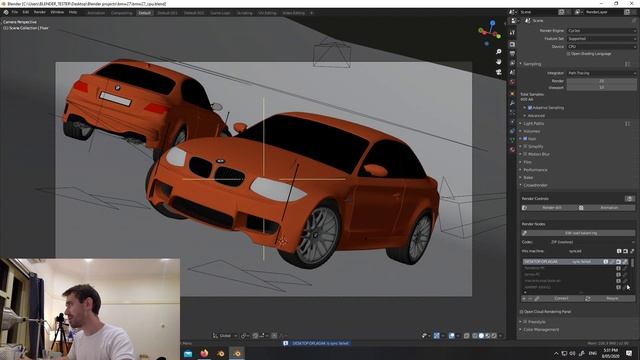The height and width of the screenshot is (360, 640).
Task: Open the View Layer properties tab
Action: click(513, 63)
